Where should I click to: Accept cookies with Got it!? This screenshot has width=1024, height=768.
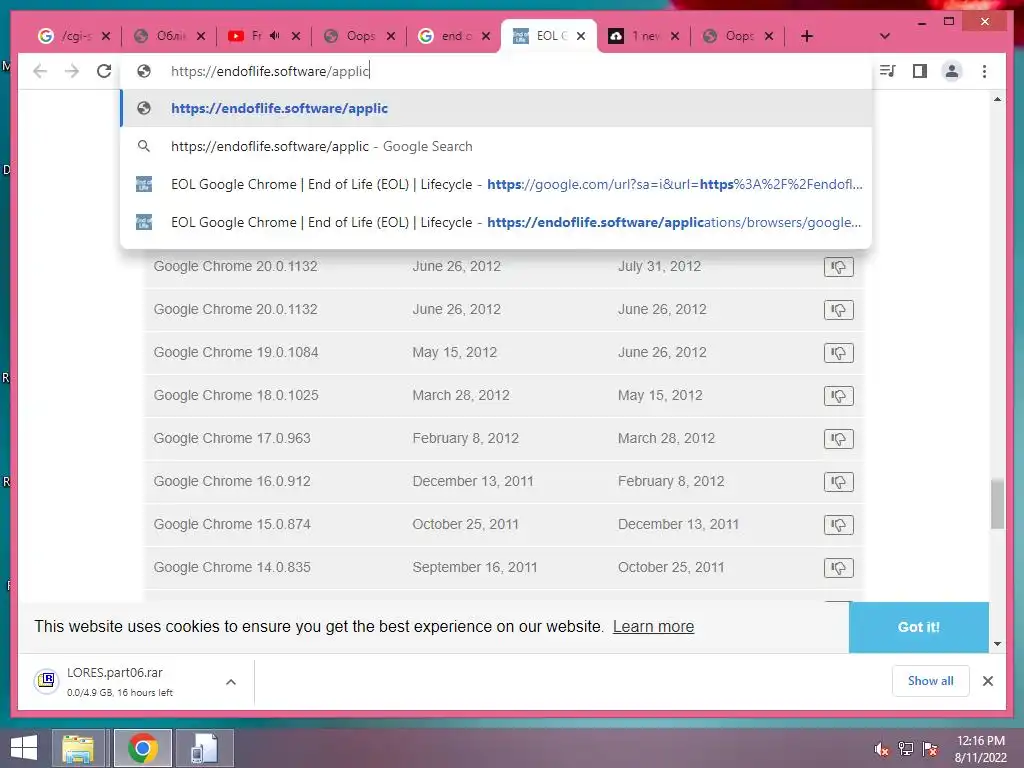point(918,627)
